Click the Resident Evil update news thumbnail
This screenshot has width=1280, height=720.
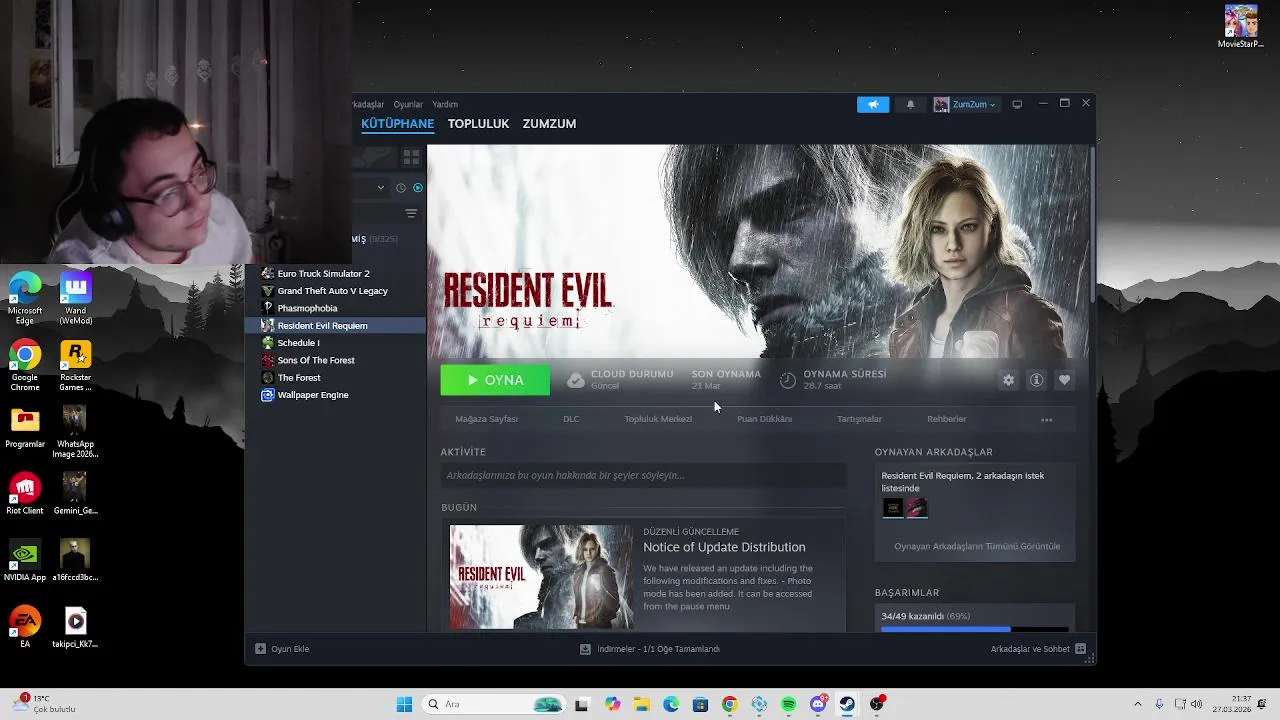(x=541, y=577)
